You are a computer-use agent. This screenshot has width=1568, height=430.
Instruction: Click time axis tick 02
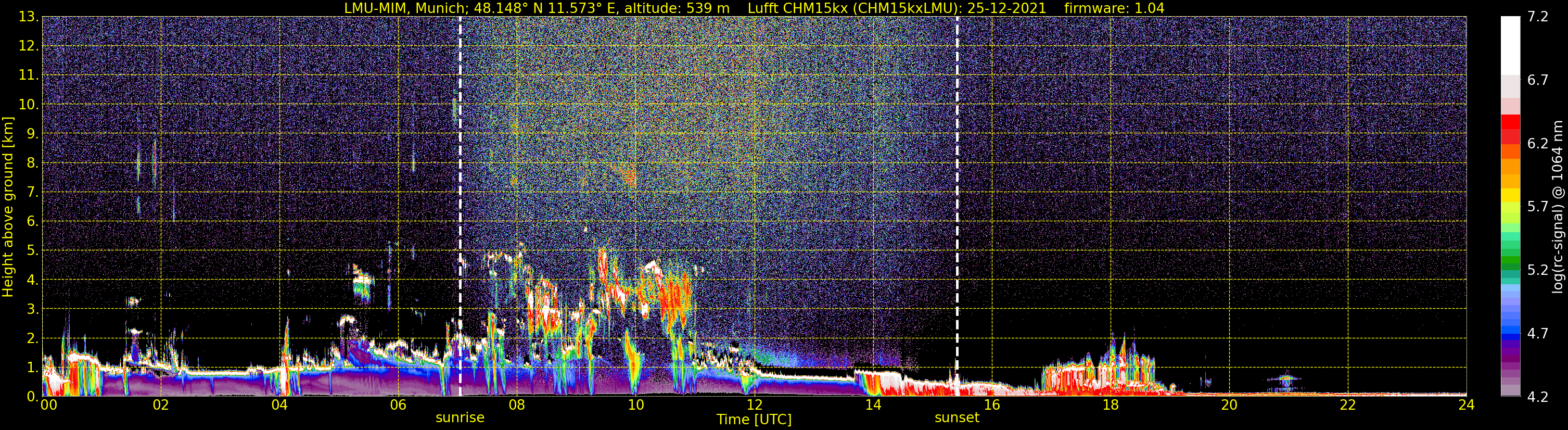click(x=161, y=405)
